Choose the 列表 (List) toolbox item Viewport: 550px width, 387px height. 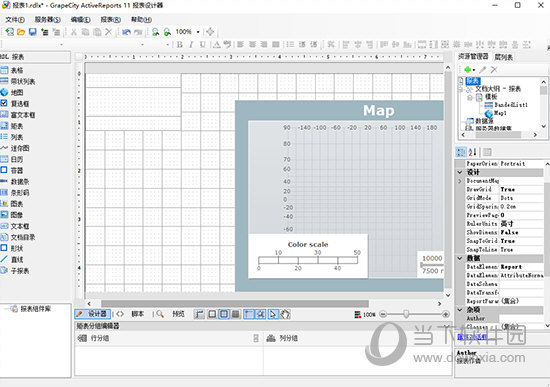(12, 137)
